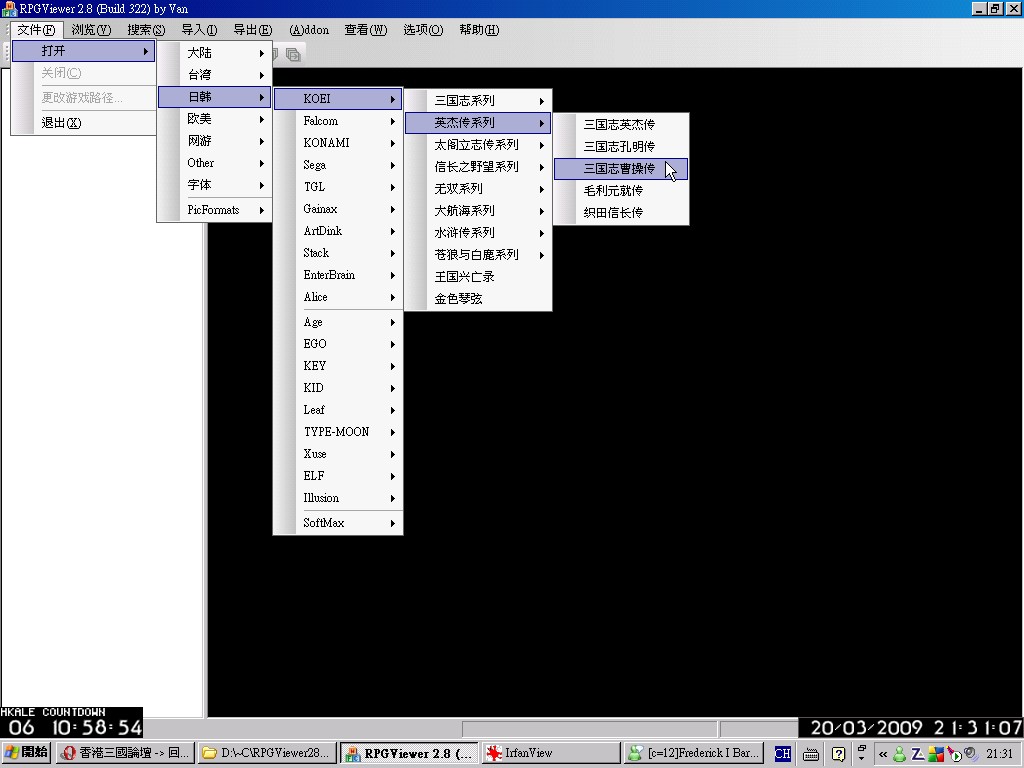1024x768 pixels.
Task: Switch to the IrfanView taskbar window
Action: (551, 753)
